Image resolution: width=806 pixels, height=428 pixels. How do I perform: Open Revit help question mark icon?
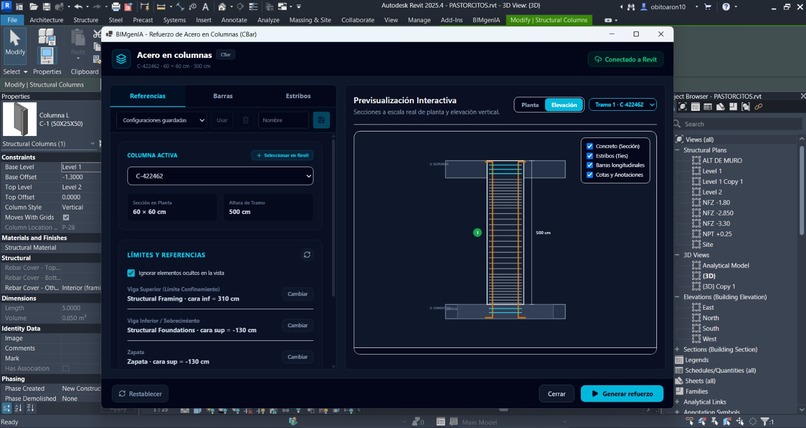tap(726, 7)
